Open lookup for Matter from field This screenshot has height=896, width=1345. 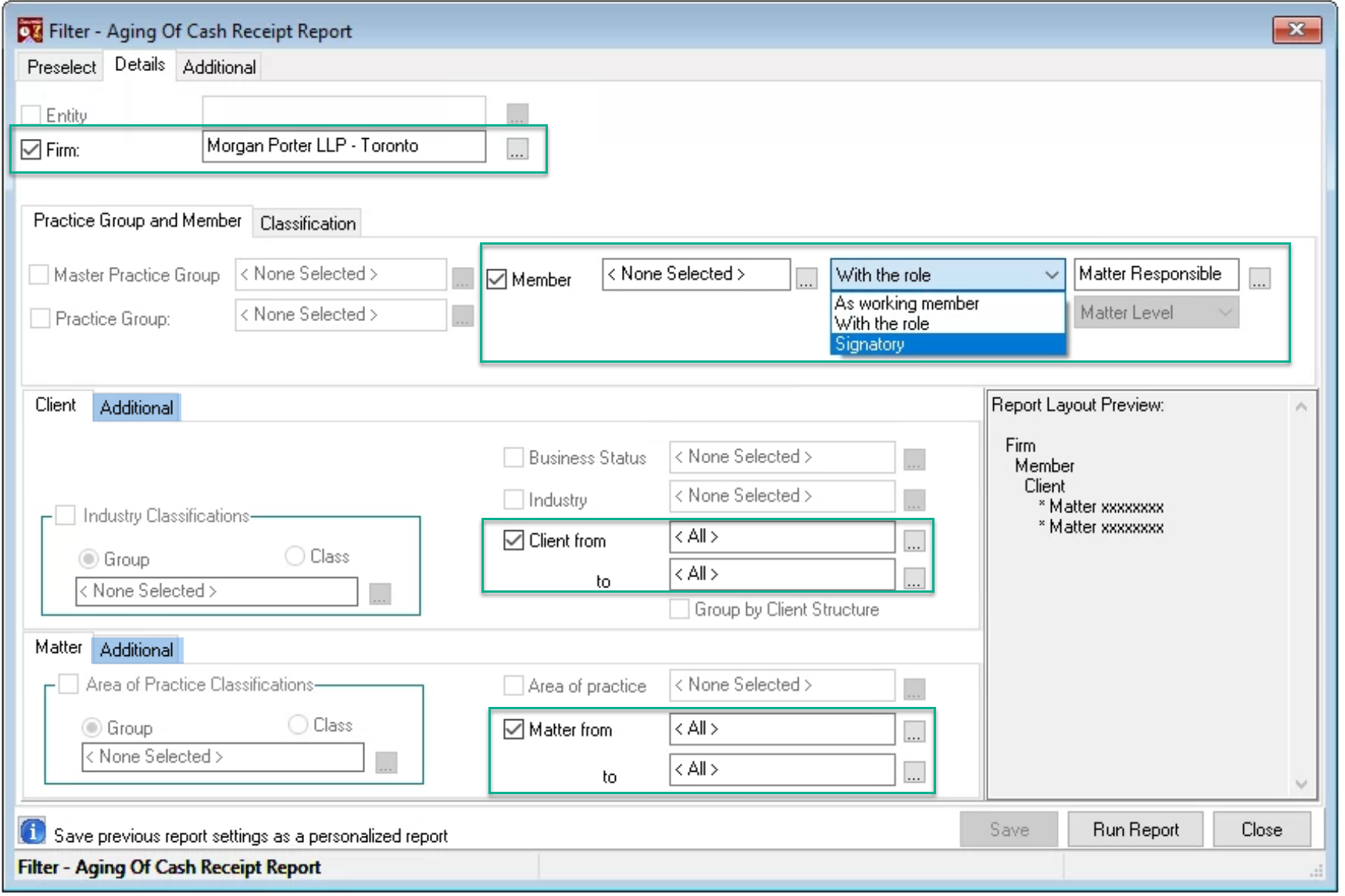pyautogui.click(x=914, y=732)
